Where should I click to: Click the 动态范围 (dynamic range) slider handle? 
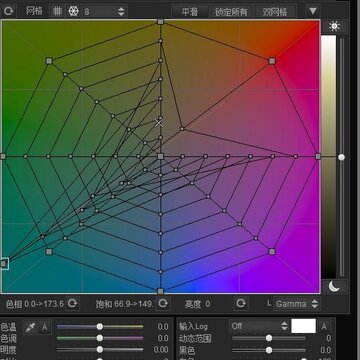tap(269, 338)
